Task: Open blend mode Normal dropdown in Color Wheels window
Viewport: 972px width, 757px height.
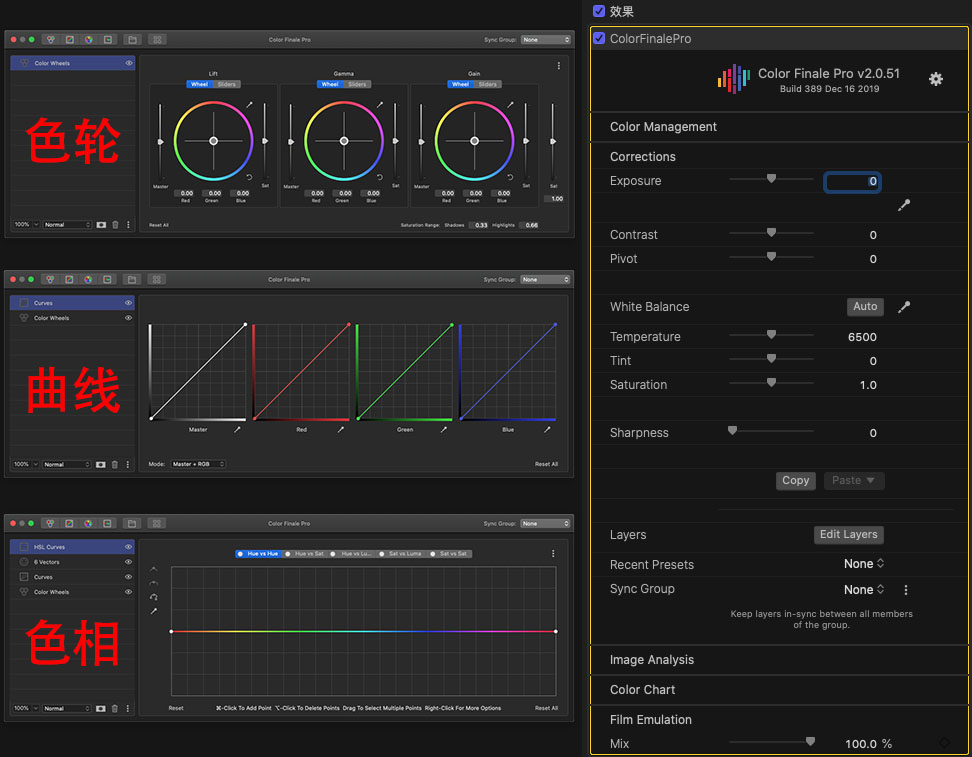Action: click(x=68, y=224)
